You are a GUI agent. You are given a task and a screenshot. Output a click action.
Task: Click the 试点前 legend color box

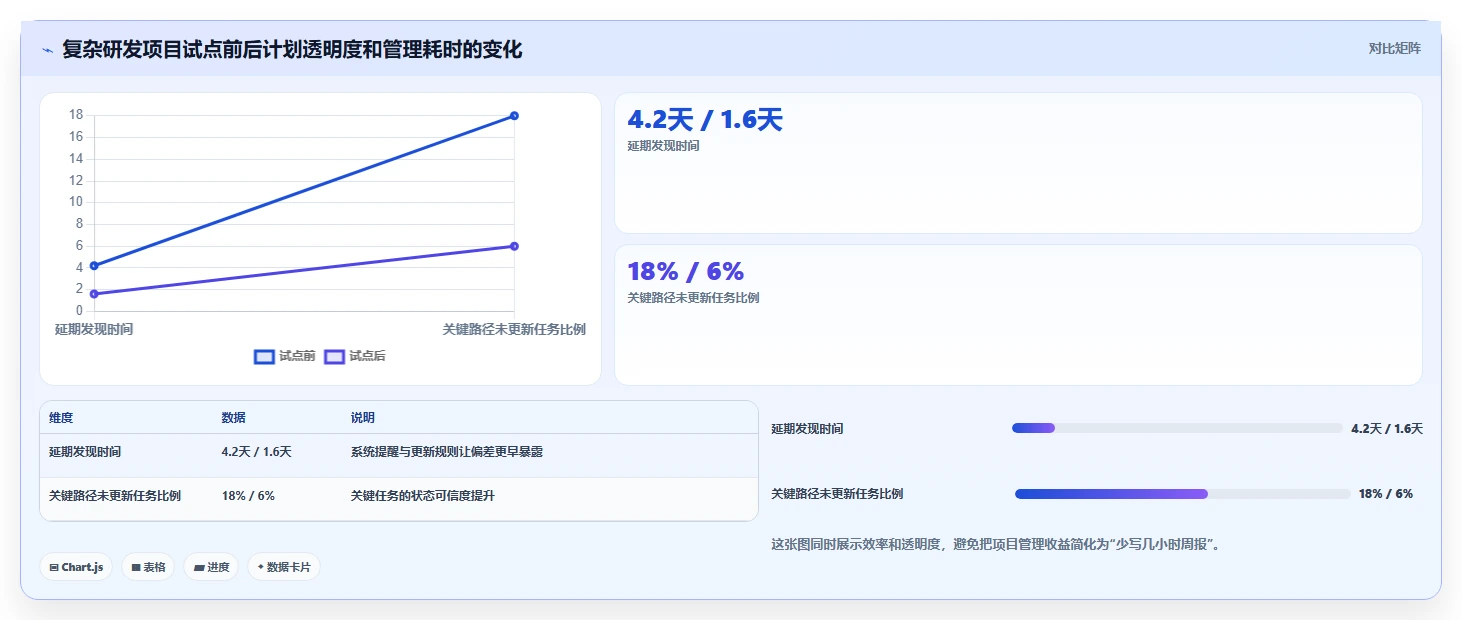coord(264,356)
